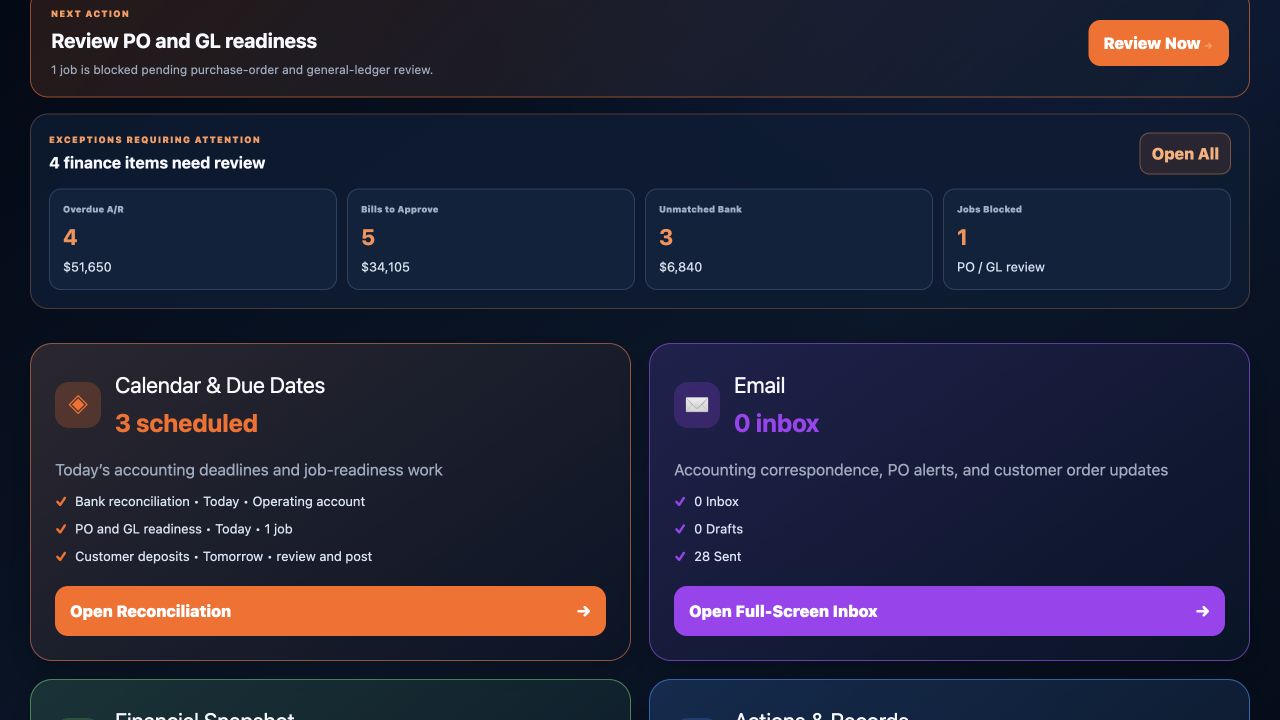Click the 'Review PO and GL readiness' heading
The image size is (1280, 720).
(x=184, y=41)
